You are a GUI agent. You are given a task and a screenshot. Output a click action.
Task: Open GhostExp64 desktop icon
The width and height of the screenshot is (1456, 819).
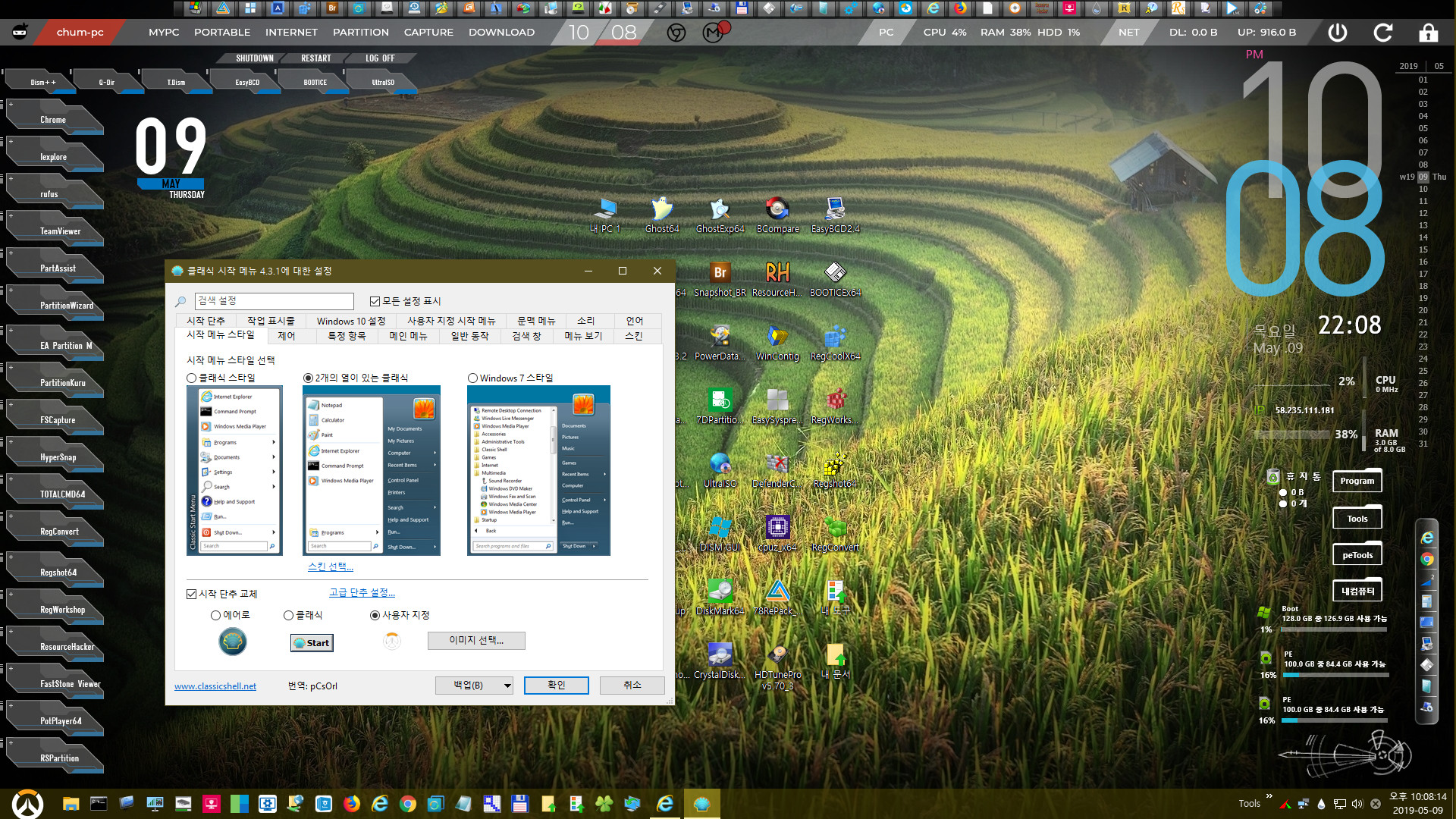pos(720,215)
